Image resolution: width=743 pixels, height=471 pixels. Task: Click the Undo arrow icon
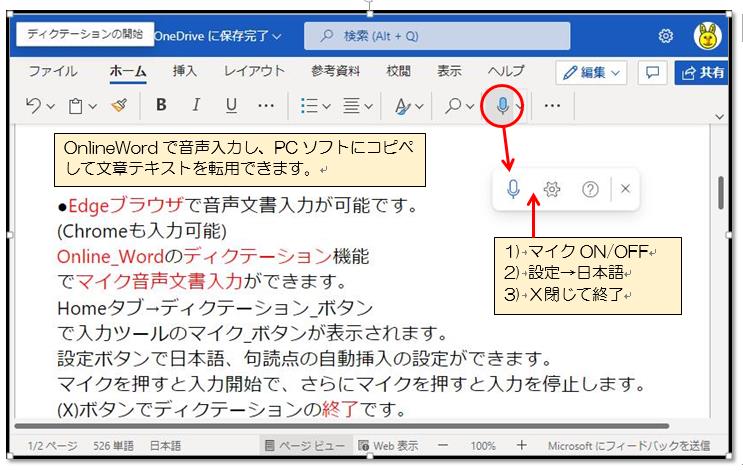coord(33,105)
